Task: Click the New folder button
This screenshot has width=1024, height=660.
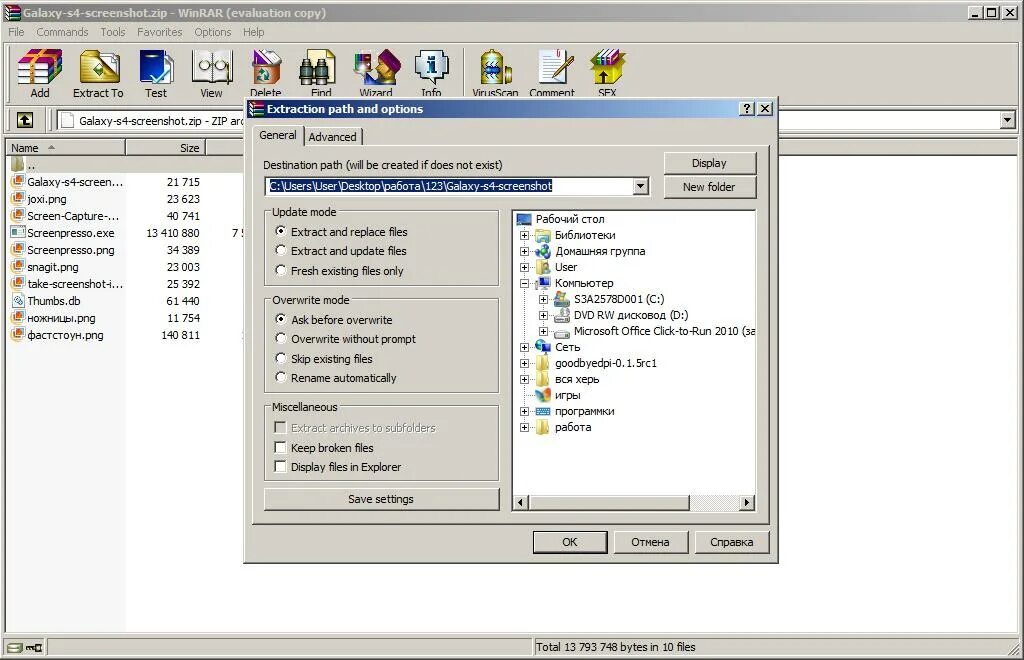Action: point(710,187)
